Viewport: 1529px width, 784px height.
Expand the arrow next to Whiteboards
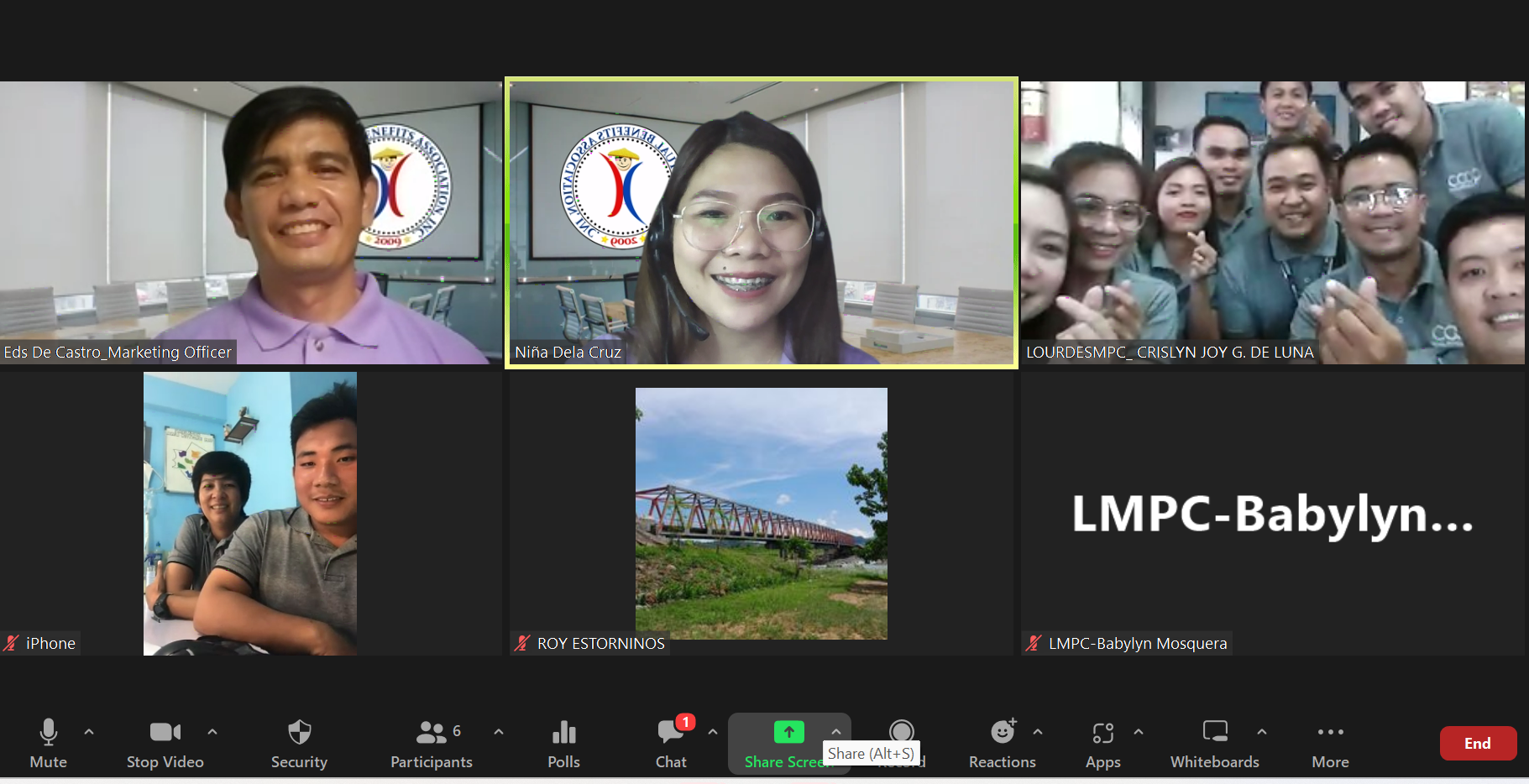click(1262, 732)
